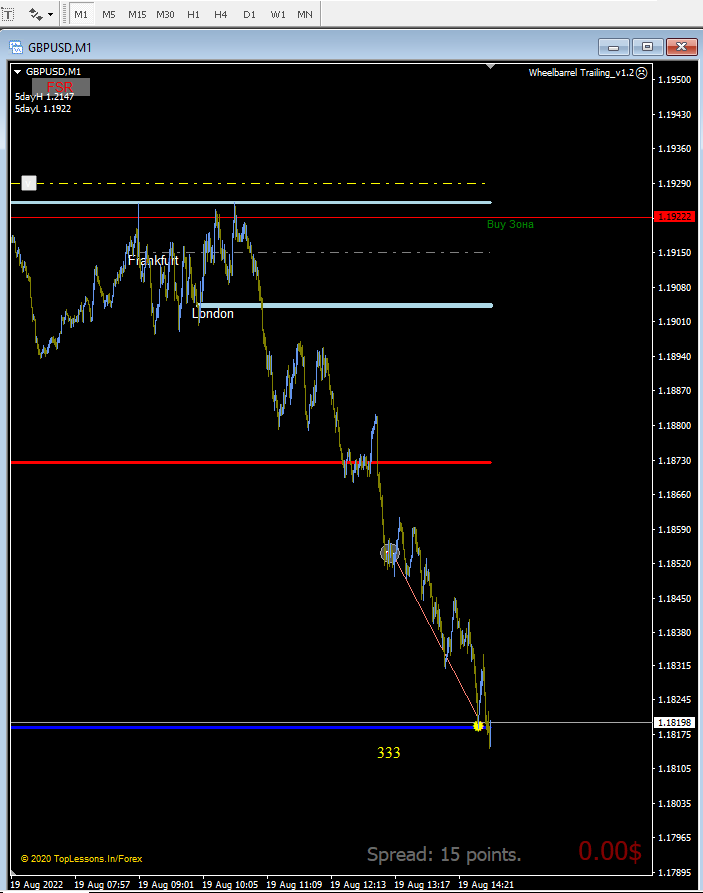703x893 pixels.
Task: Switch chart to M15 timeframe
Action: [x=137, y=14]
